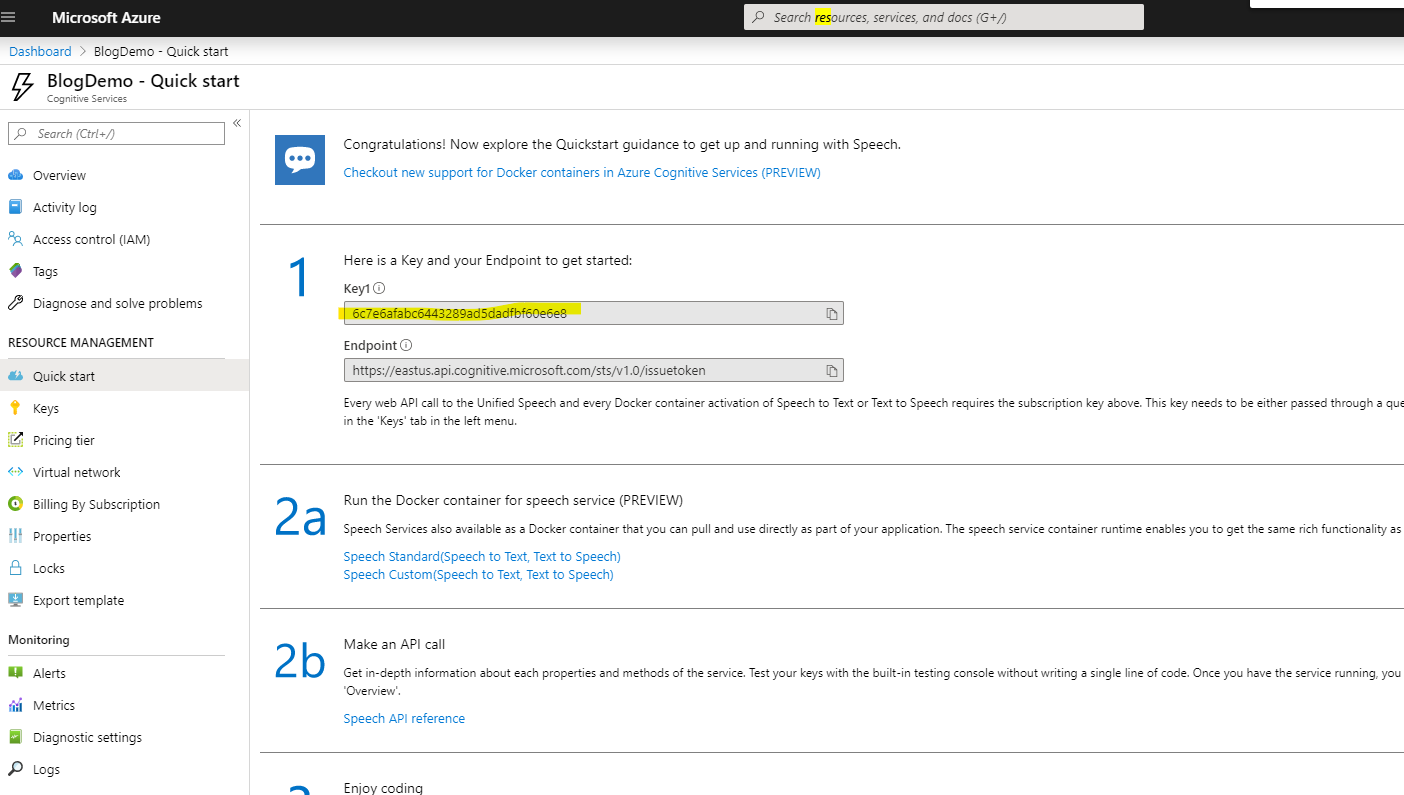Copy the Endpoint URL with copy icon

tap(831, 371)
